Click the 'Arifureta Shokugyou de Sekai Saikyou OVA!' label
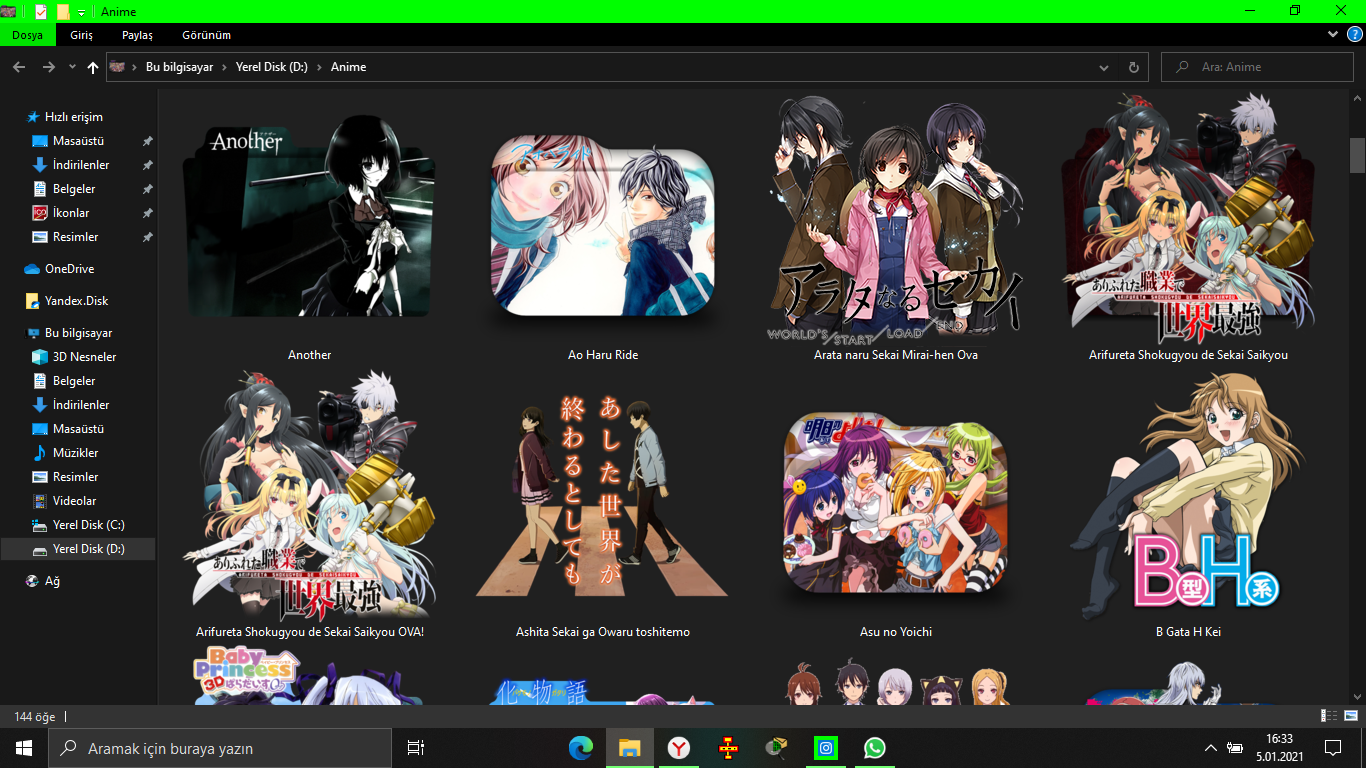Screen dimensions: 1366x768 click(310, 632)
